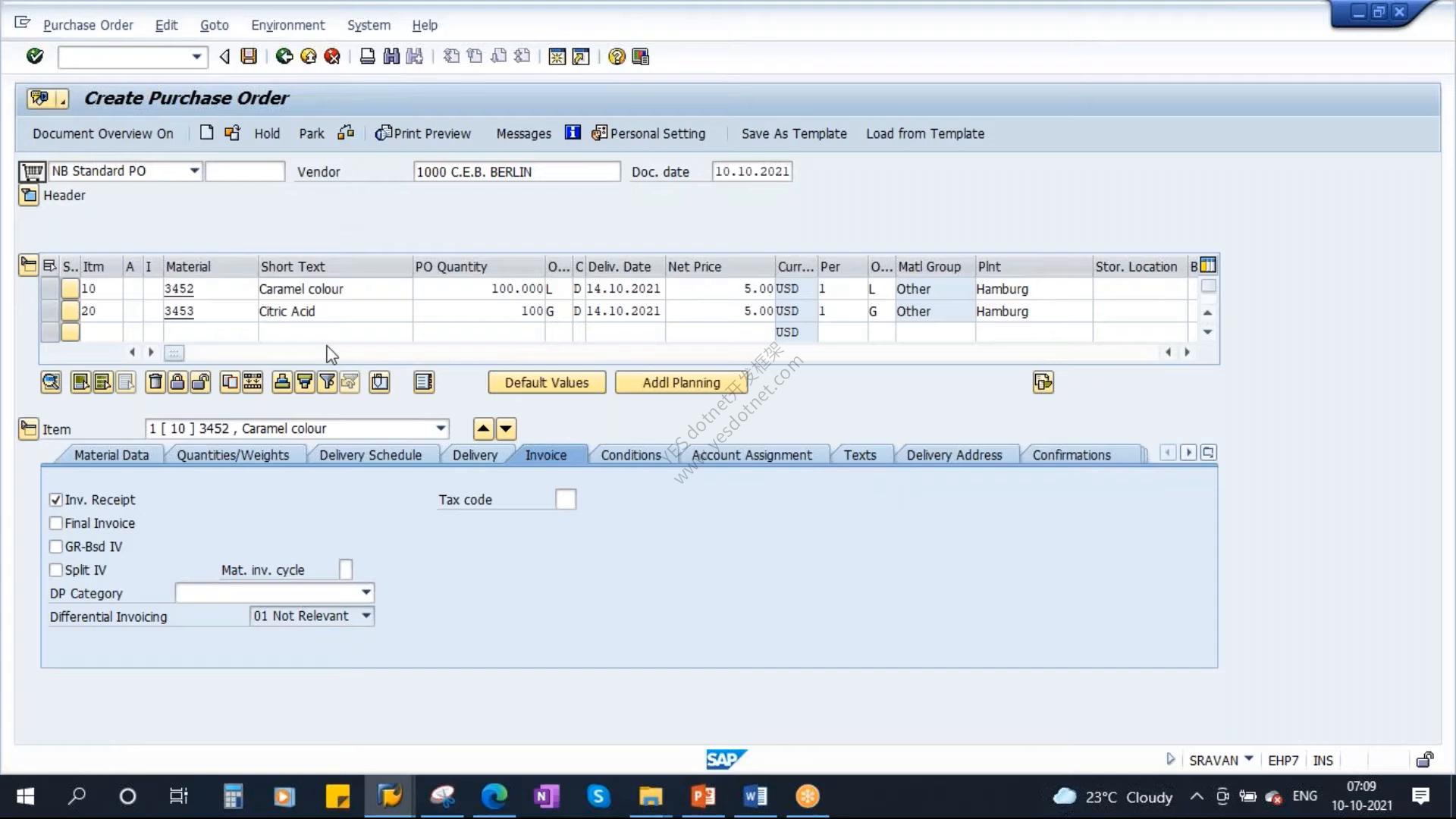Click the Hold button
The width and height of the screenshot is (1456, 819).
coord(267,133)
